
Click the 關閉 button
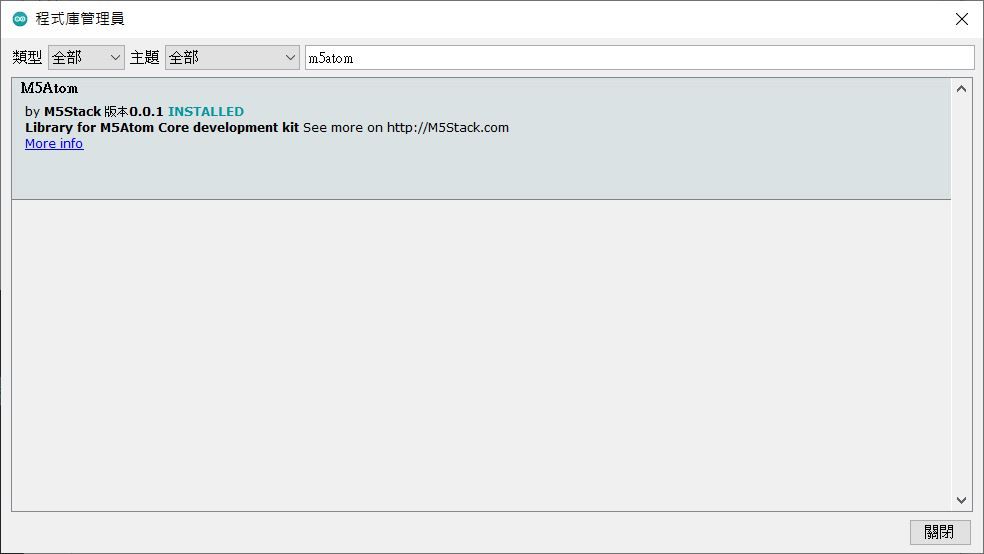pyautogui.click(x=939, y=532)
